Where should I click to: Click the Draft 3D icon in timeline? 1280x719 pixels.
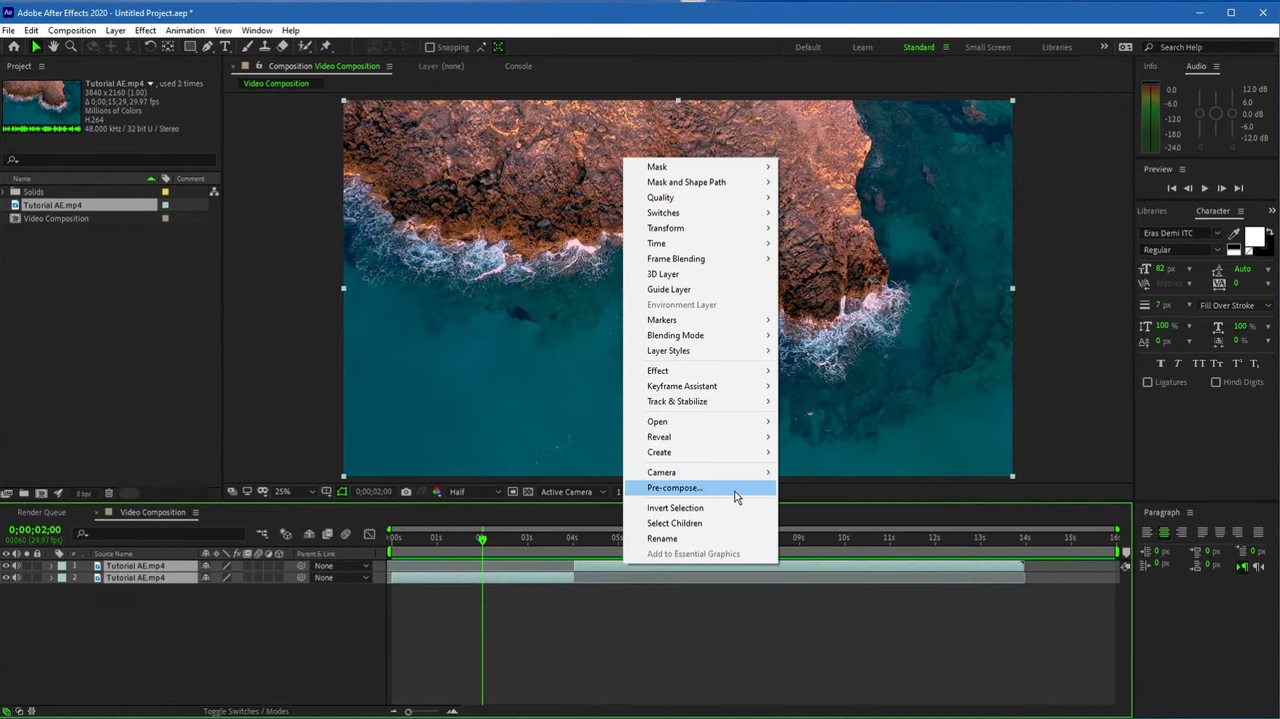tap(286, 534)
